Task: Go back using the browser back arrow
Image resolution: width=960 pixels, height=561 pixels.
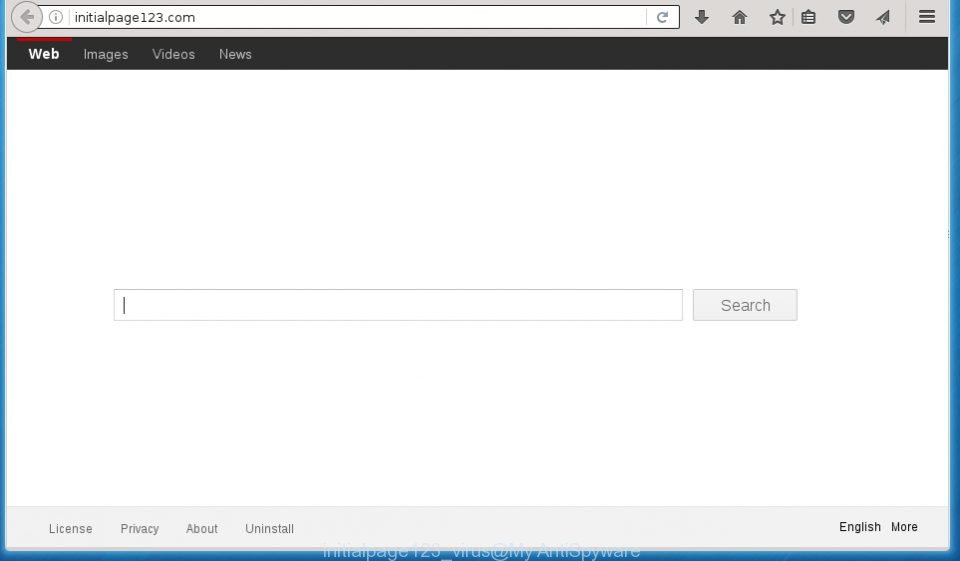Action: click(26, 17)
